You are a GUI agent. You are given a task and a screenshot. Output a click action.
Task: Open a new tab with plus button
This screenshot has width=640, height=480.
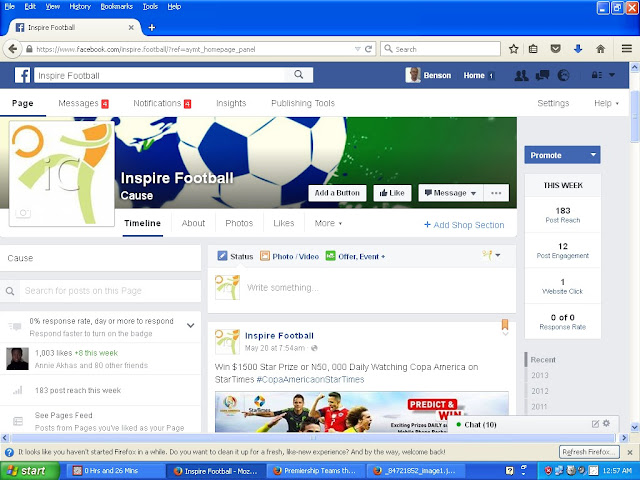(x=151, y=27)
